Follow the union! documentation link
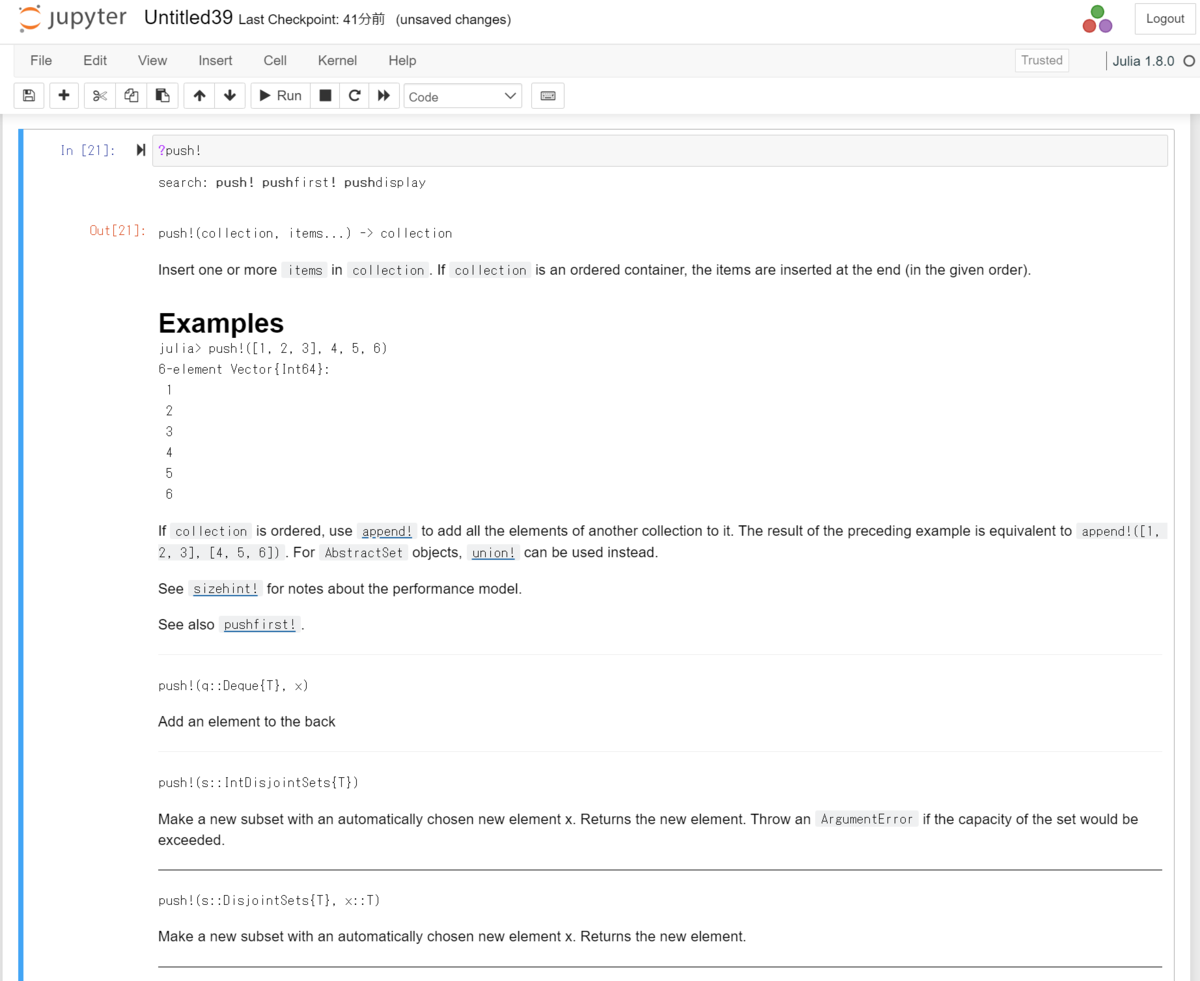Viewport: 1200px width, 981px height. click(x=494, y=552)
